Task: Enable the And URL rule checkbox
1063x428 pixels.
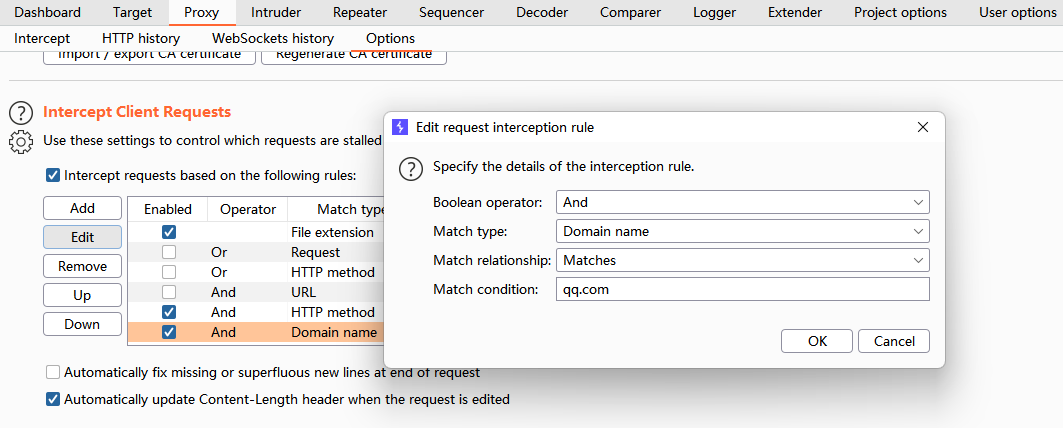Action: point(169,292)
